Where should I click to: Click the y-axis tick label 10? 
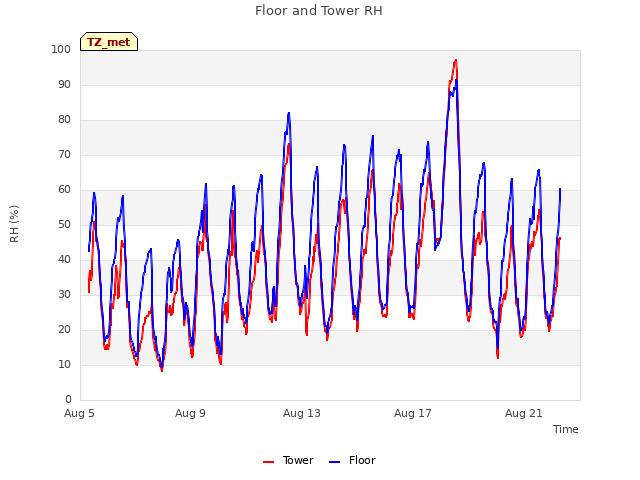pos(64,364)
